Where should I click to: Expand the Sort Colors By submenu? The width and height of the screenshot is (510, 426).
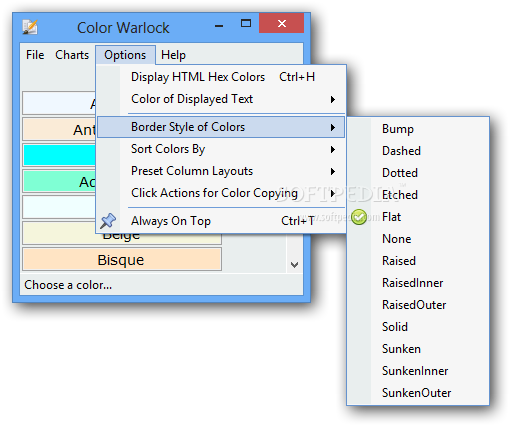click(x=221, y=149)
